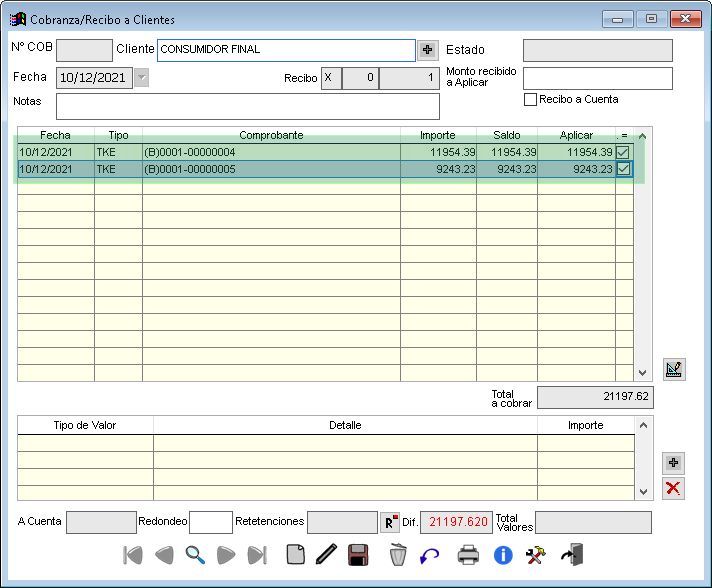Click the red X remove value button

tap(674, 488)
